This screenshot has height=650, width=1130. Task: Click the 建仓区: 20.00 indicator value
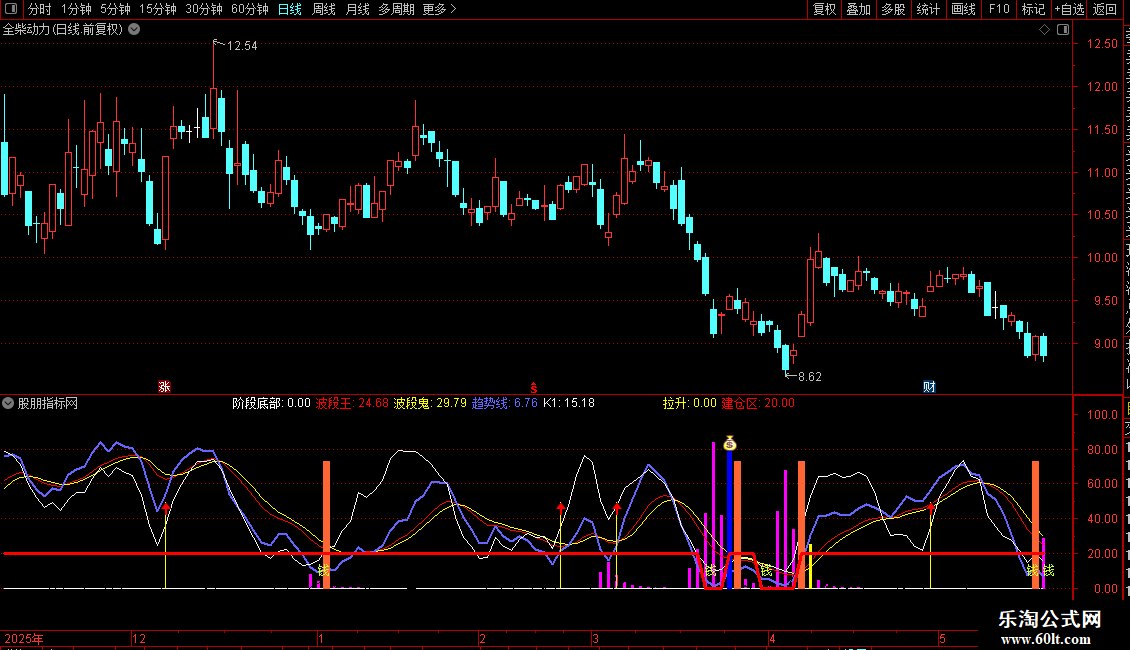758,403
